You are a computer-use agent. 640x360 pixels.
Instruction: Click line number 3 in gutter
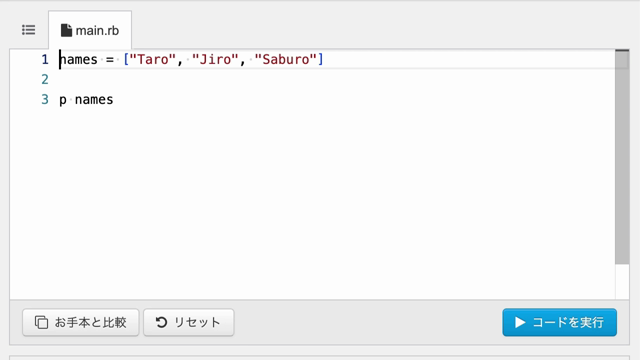coord(45,99)
